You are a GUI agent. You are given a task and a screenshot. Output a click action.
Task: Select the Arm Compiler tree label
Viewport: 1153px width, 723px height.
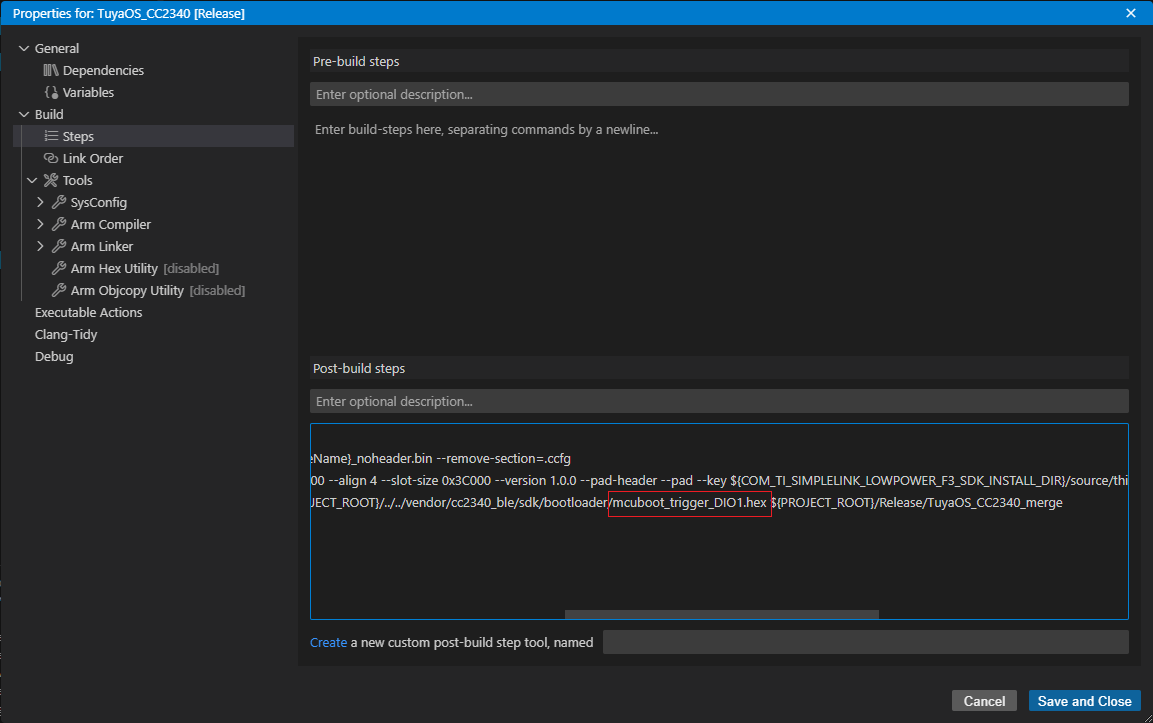110,224
